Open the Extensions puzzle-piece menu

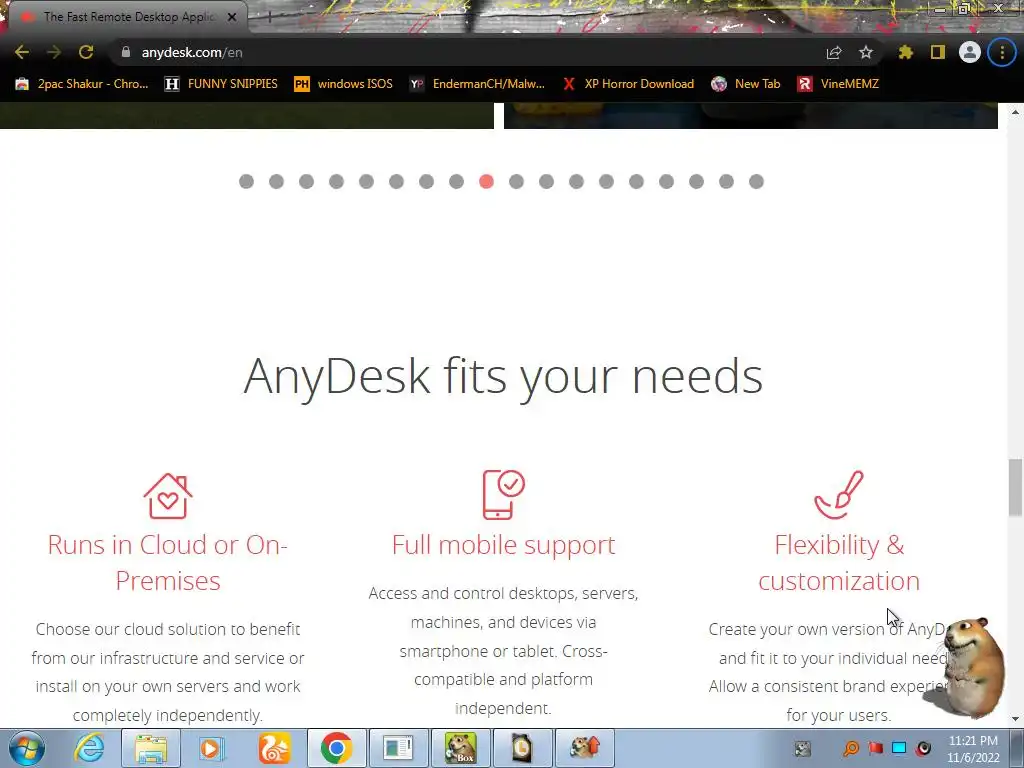(x=905, y=52)
